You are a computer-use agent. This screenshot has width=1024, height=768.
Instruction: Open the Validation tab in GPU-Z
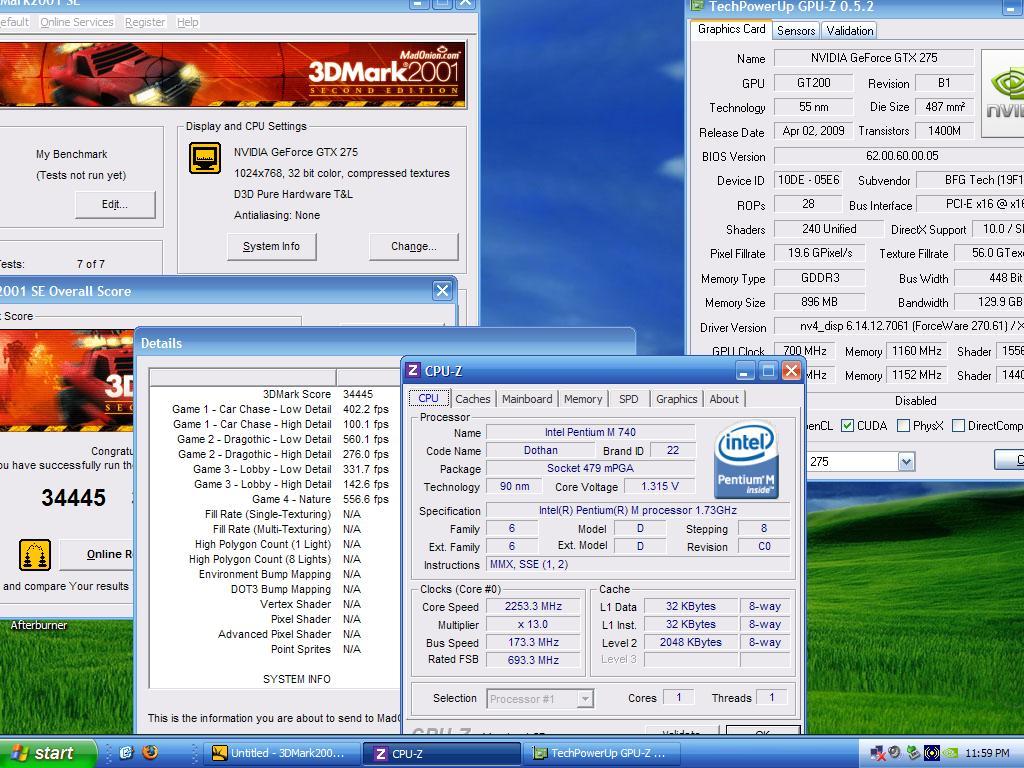click(850, 31)
